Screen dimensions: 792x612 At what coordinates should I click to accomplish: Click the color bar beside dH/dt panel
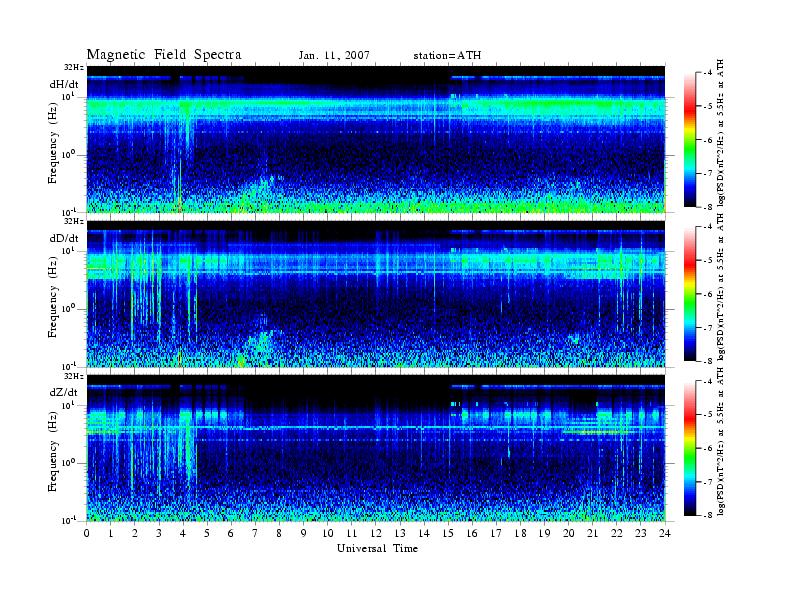tap(690, 139)
